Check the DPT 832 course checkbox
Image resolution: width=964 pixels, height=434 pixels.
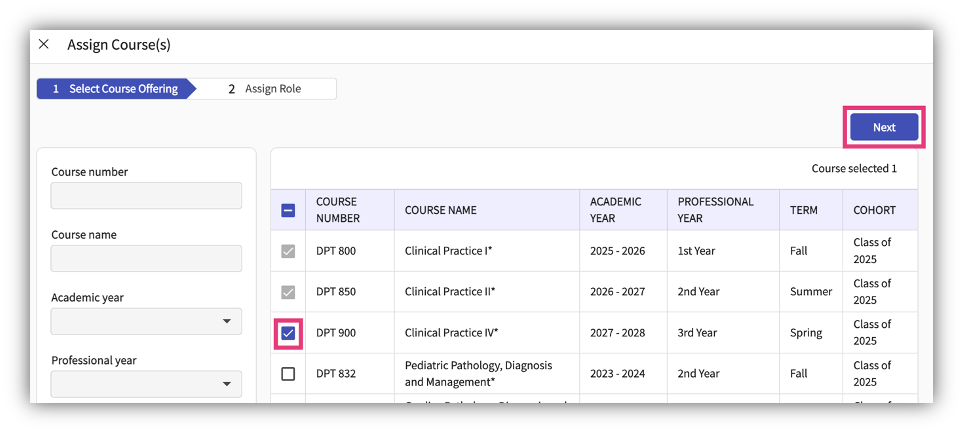pos(288,374)
